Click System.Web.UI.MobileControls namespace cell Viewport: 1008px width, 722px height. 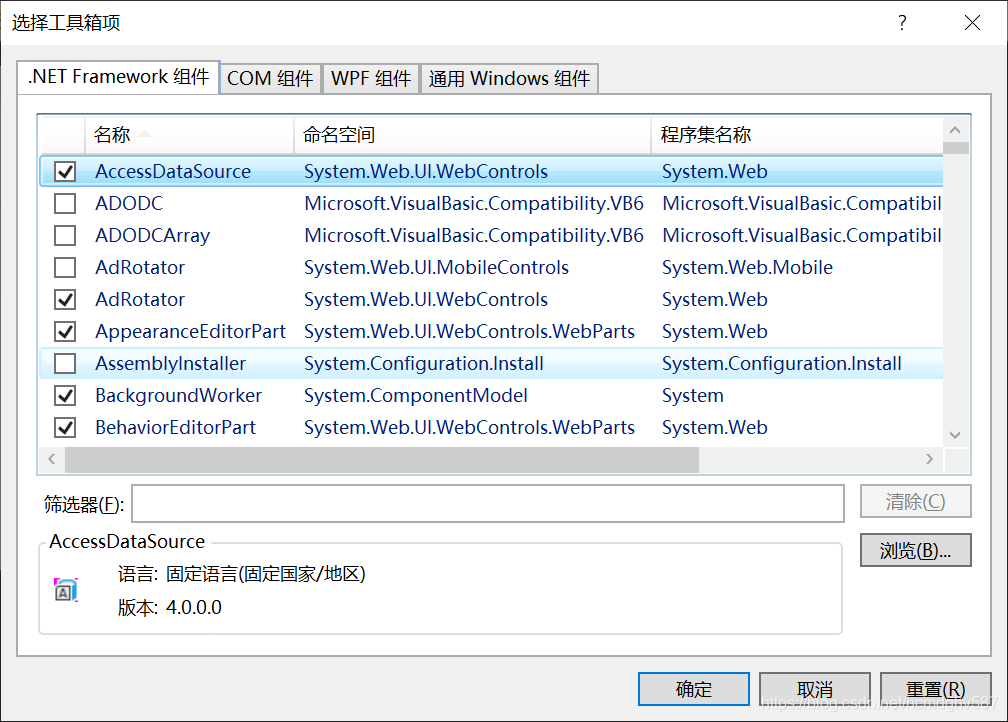pyautogui.click(x=436, y=267)
